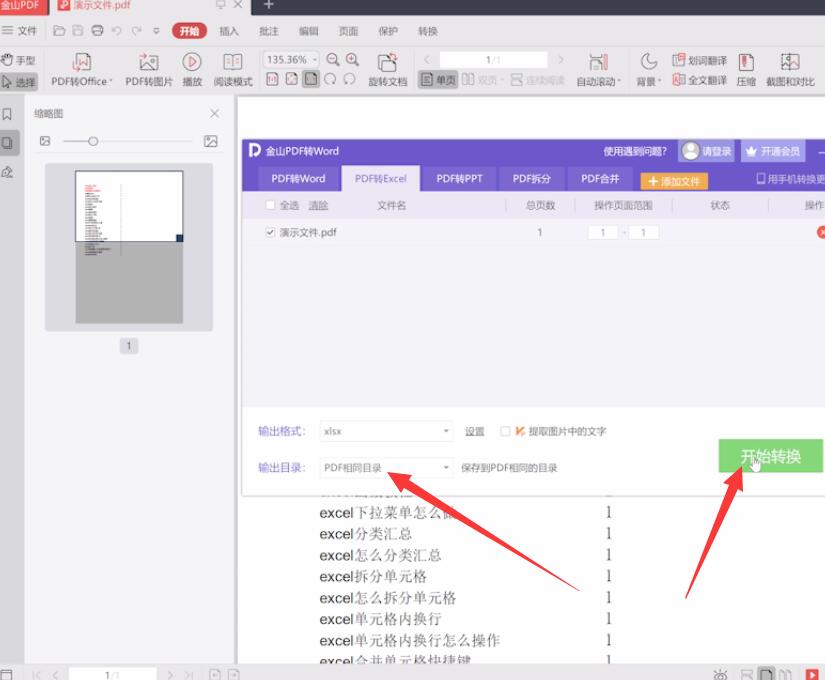Image resolution: width=825 pixels, height=680 pixels.
Task: Switch to the 转换 ribbon tab
Action: coord(428,31)
